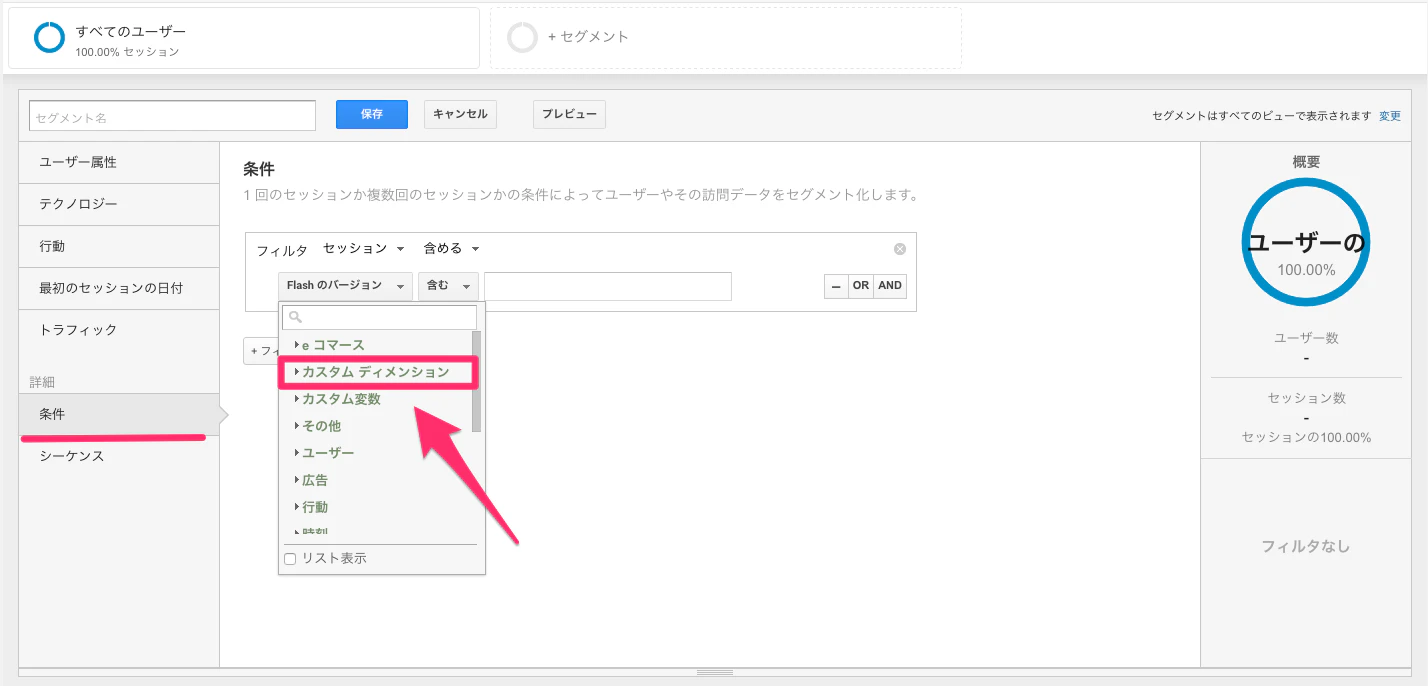Click the dimension list scrollbar

click(477, 382)
